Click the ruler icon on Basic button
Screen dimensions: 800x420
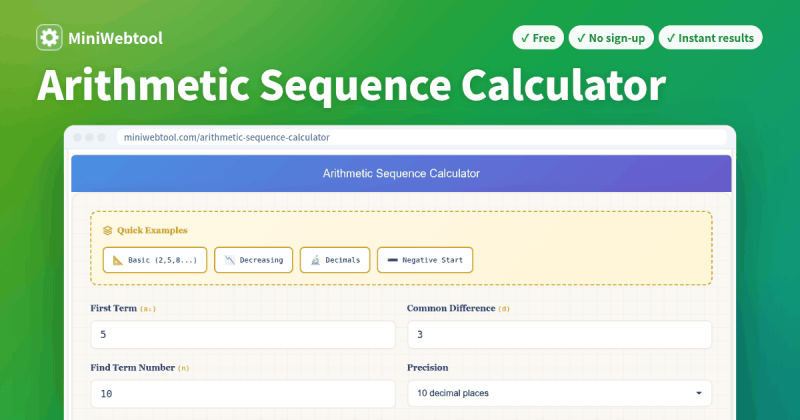tap(118, 260)
